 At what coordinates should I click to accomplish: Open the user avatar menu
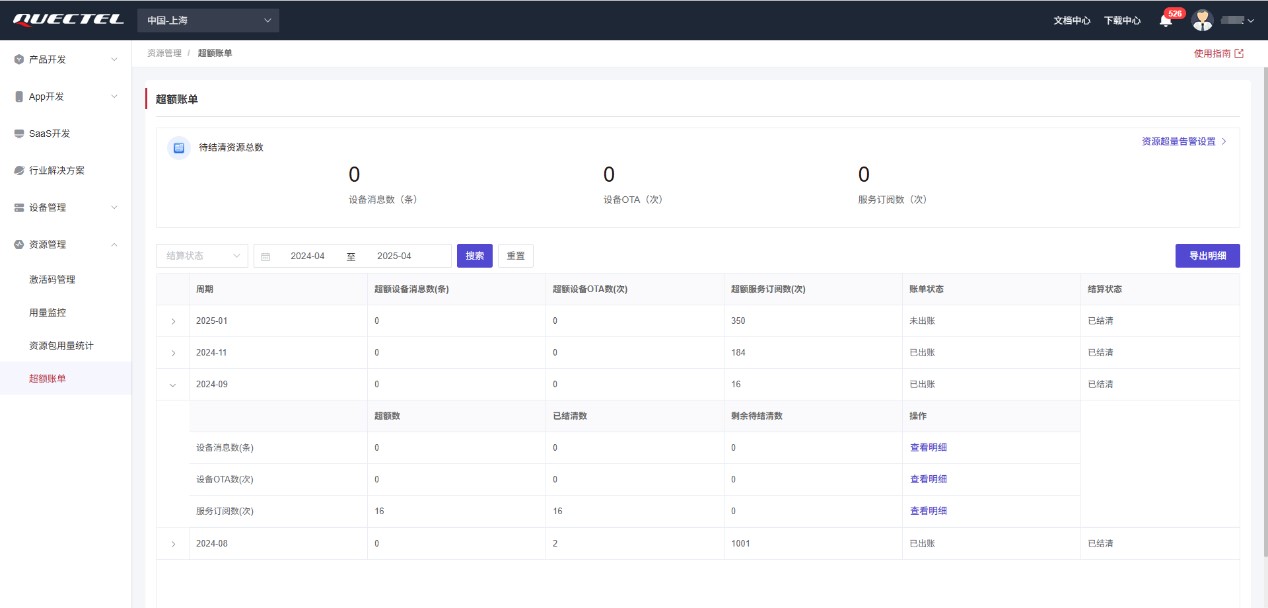click(x=1203, y=20)
